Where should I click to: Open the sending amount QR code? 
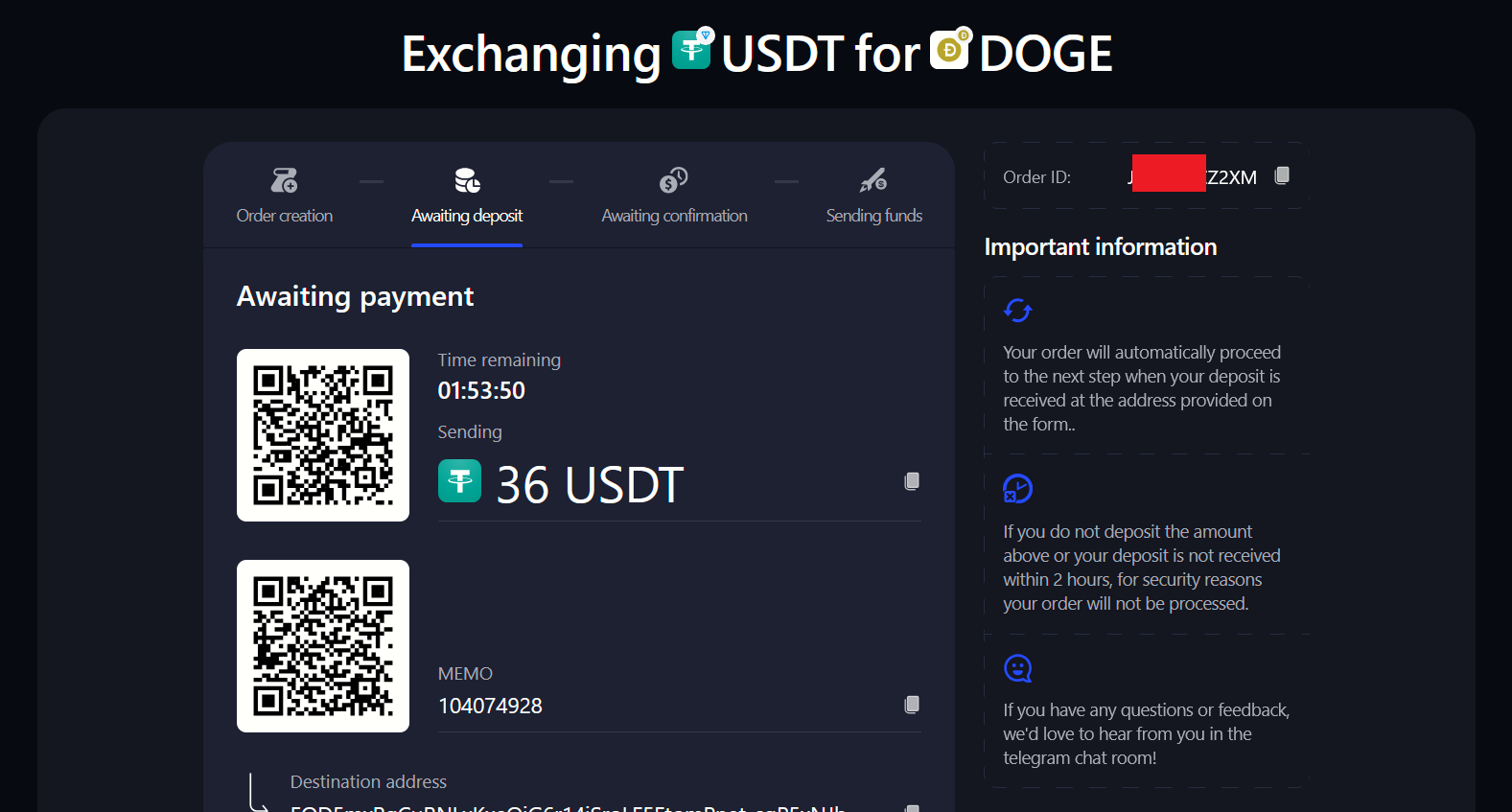click(x=323, y=435)
